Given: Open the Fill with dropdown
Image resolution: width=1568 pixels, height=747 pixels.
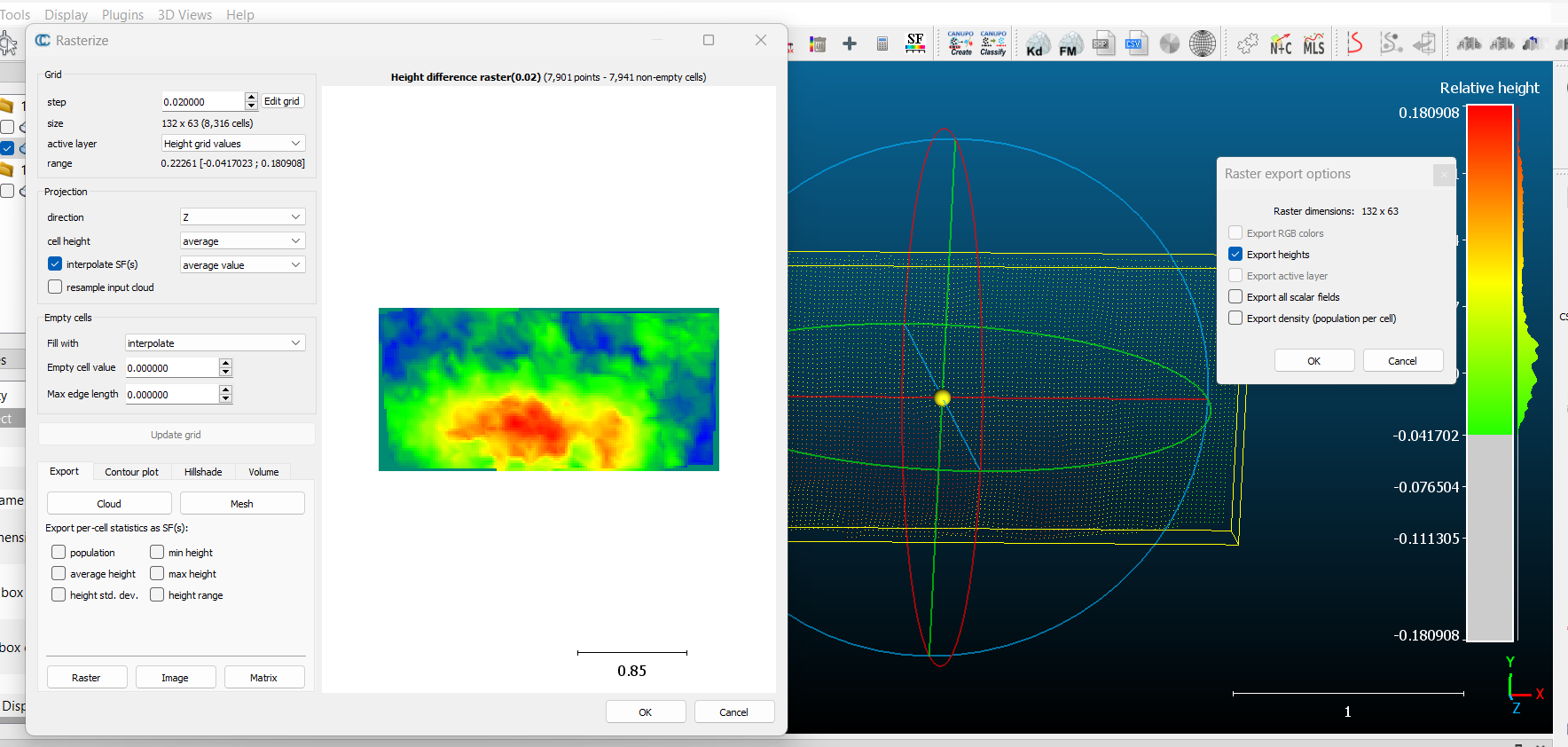Looking at the screenshot, I should pos(215,343).
